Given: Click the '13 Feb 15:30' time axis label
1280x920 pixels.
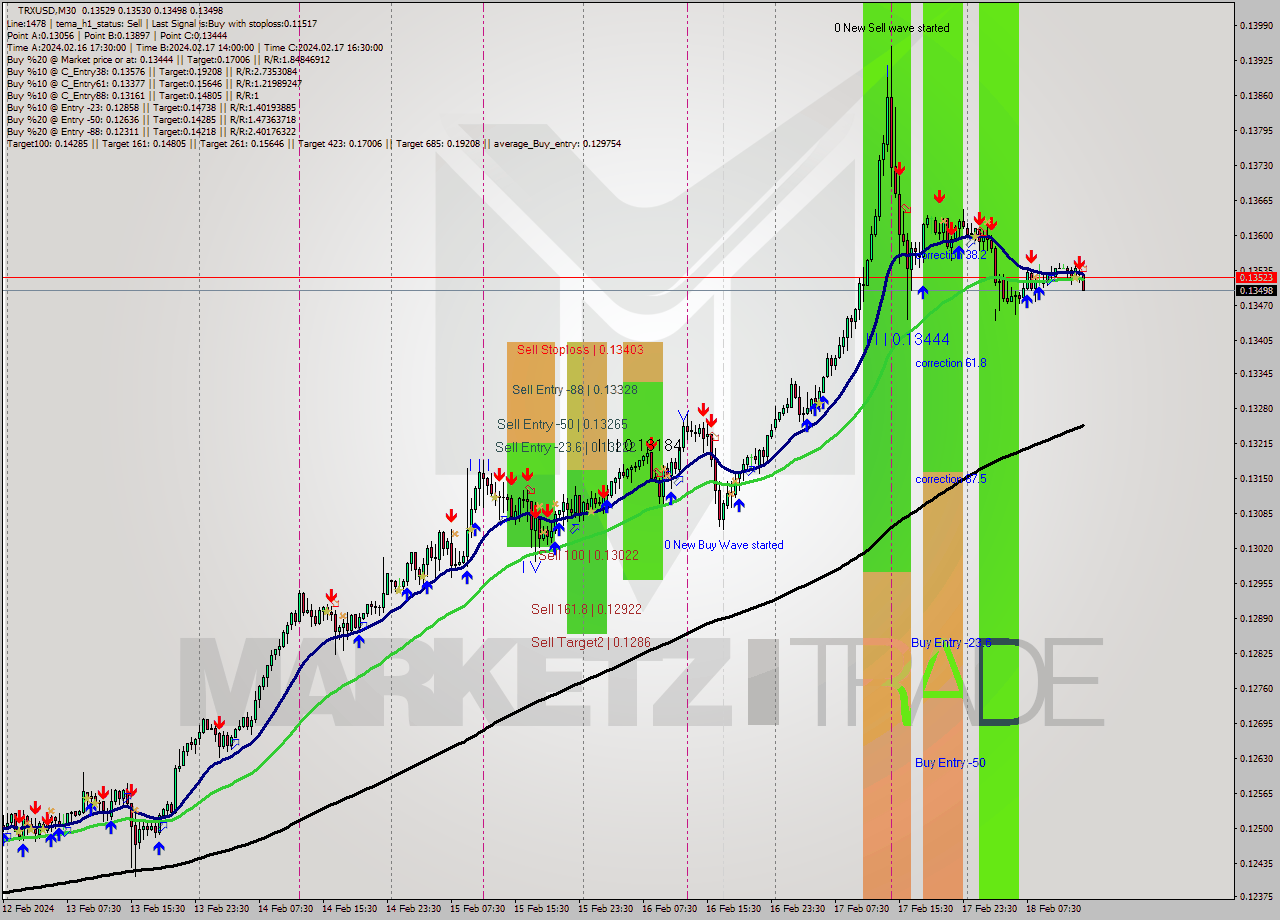Looking at the screenshot, I should (x=156, y=909).
